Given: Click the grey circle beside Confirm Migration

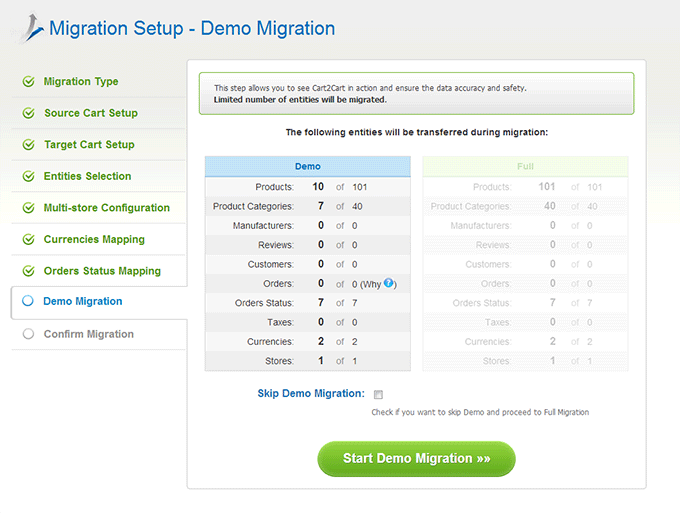Looking at the screenshot, I should pyautogui.click(x=28, y=334).
